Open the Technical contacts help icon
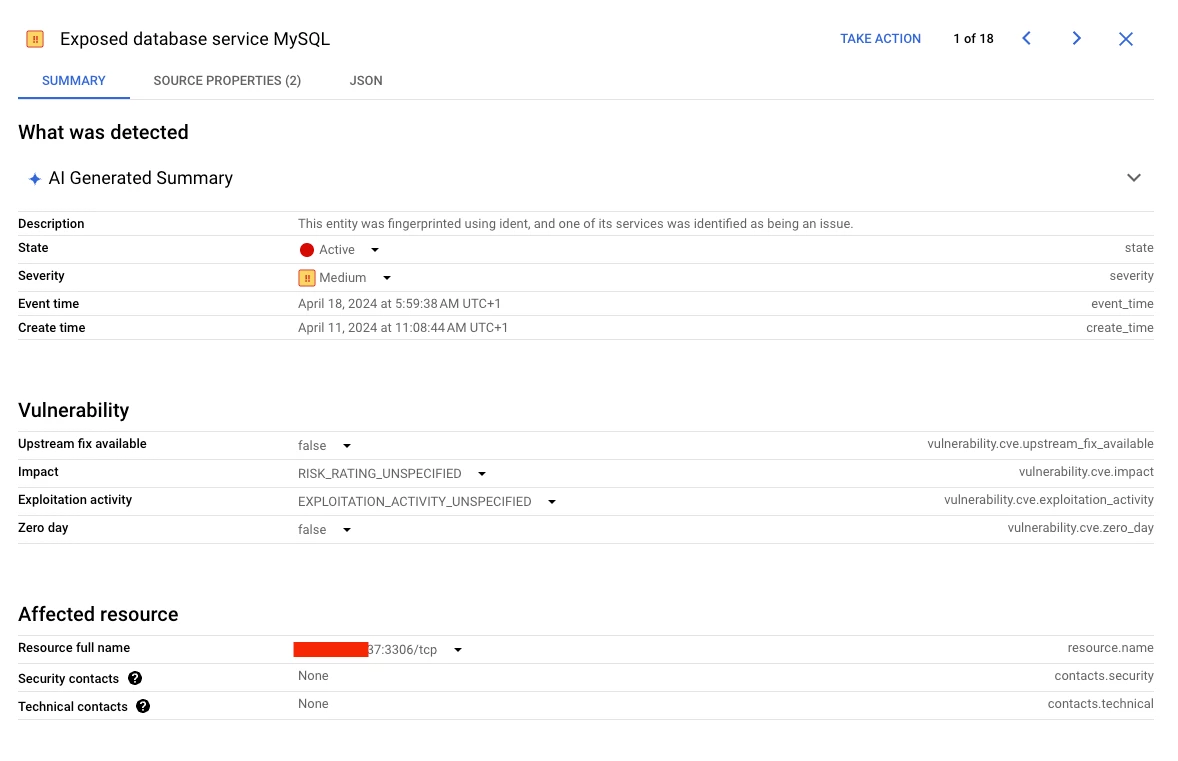The image size is (1178, 761). (143, 706)
